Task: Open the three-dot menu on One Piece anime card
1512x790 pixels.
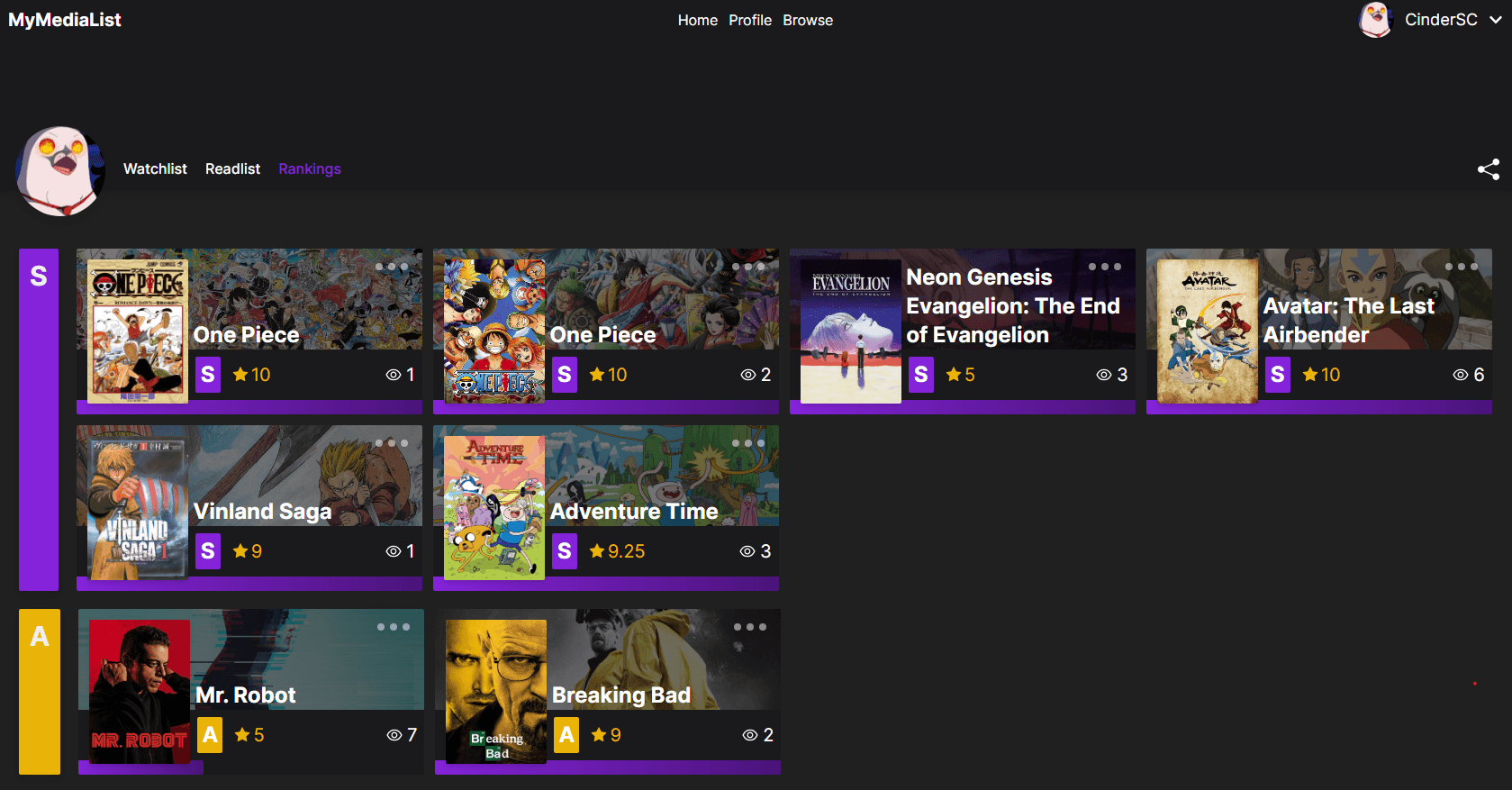Action: tap(748, 267)
